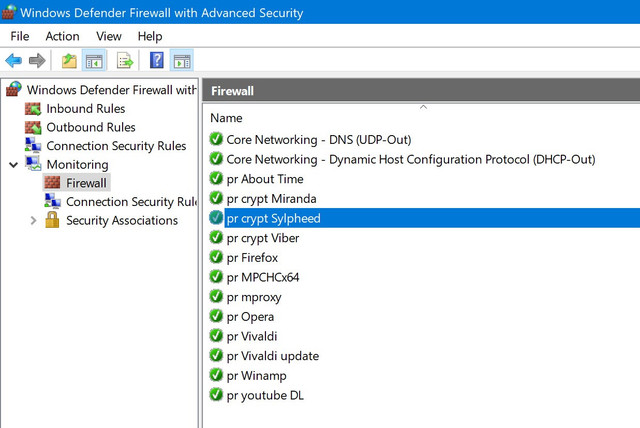Viewport: 640px width, 428px height.
Task: Select the Core Networking - DNS (UDP-Out) rule
Action: pyautogui.click(x=318, y=140)
